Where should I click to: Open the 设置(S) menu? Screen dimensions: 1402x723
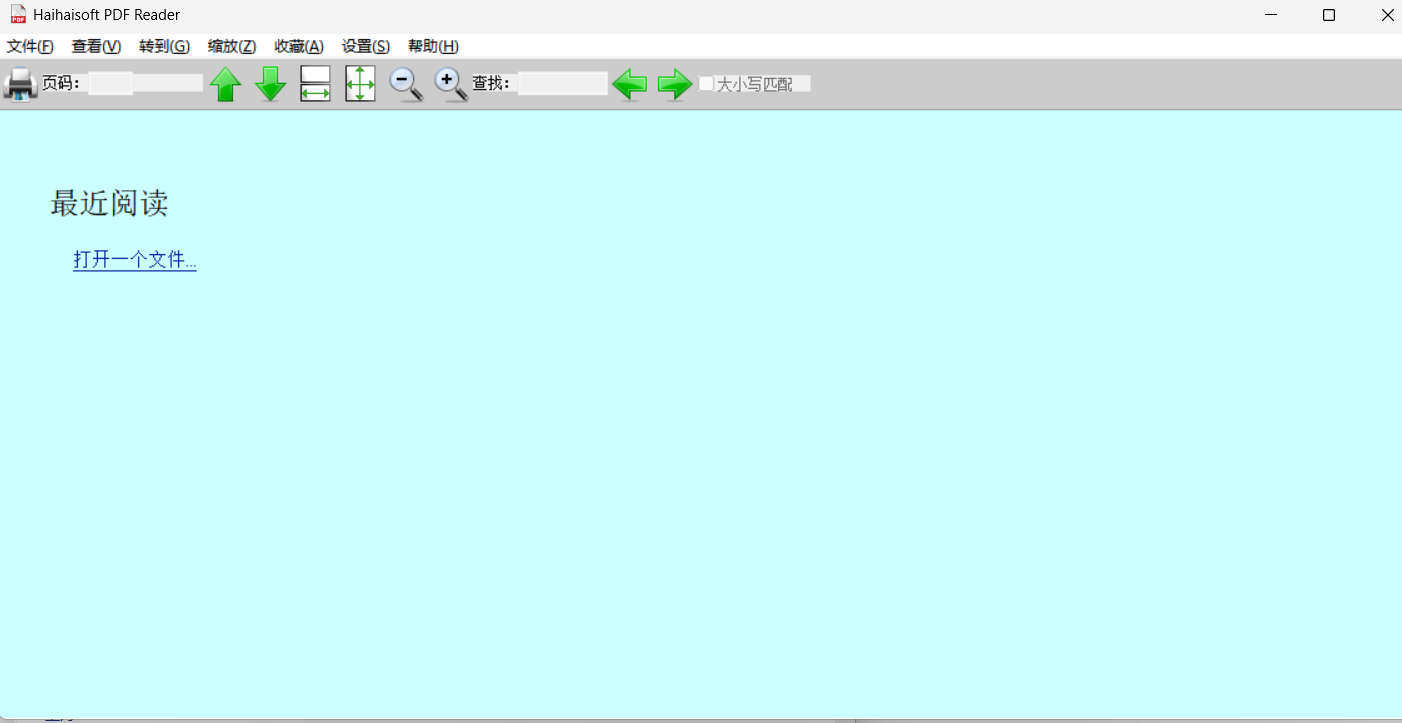click(366, 46)
